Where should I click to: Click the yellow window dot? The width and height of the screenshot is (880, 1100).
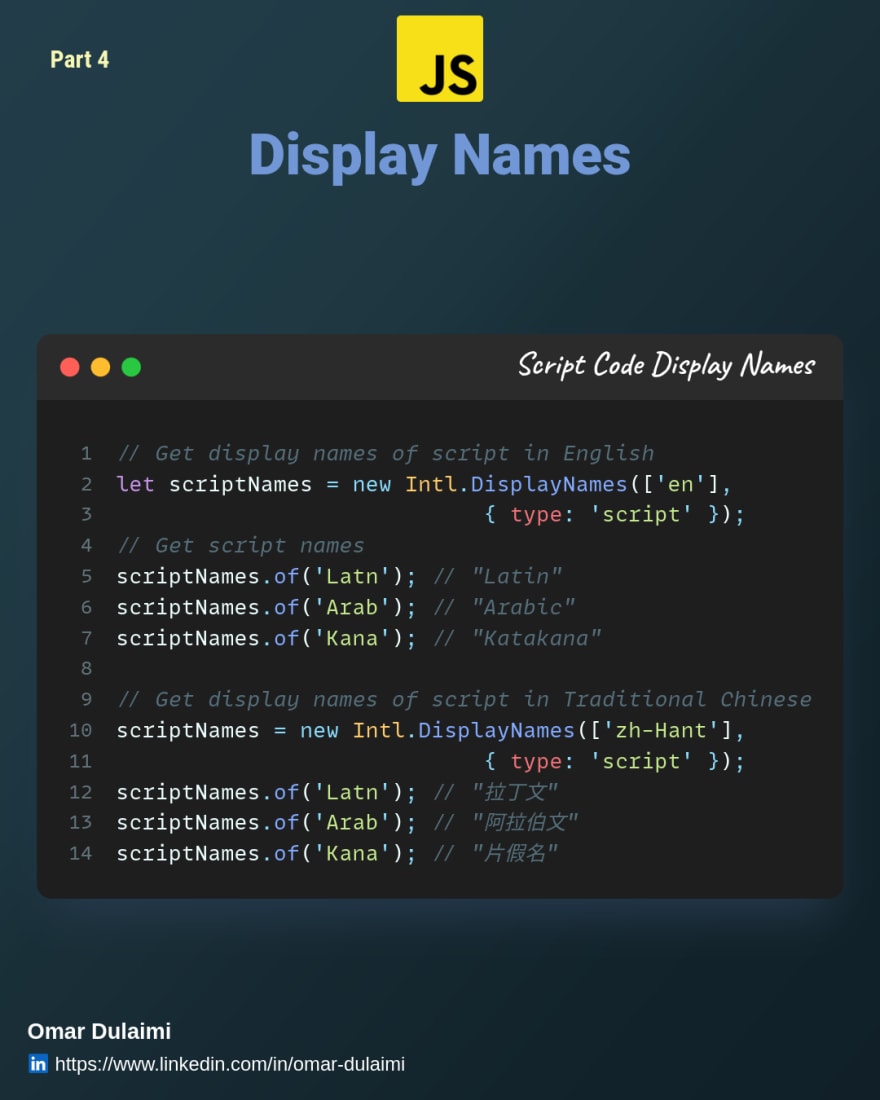click(100, 367)
